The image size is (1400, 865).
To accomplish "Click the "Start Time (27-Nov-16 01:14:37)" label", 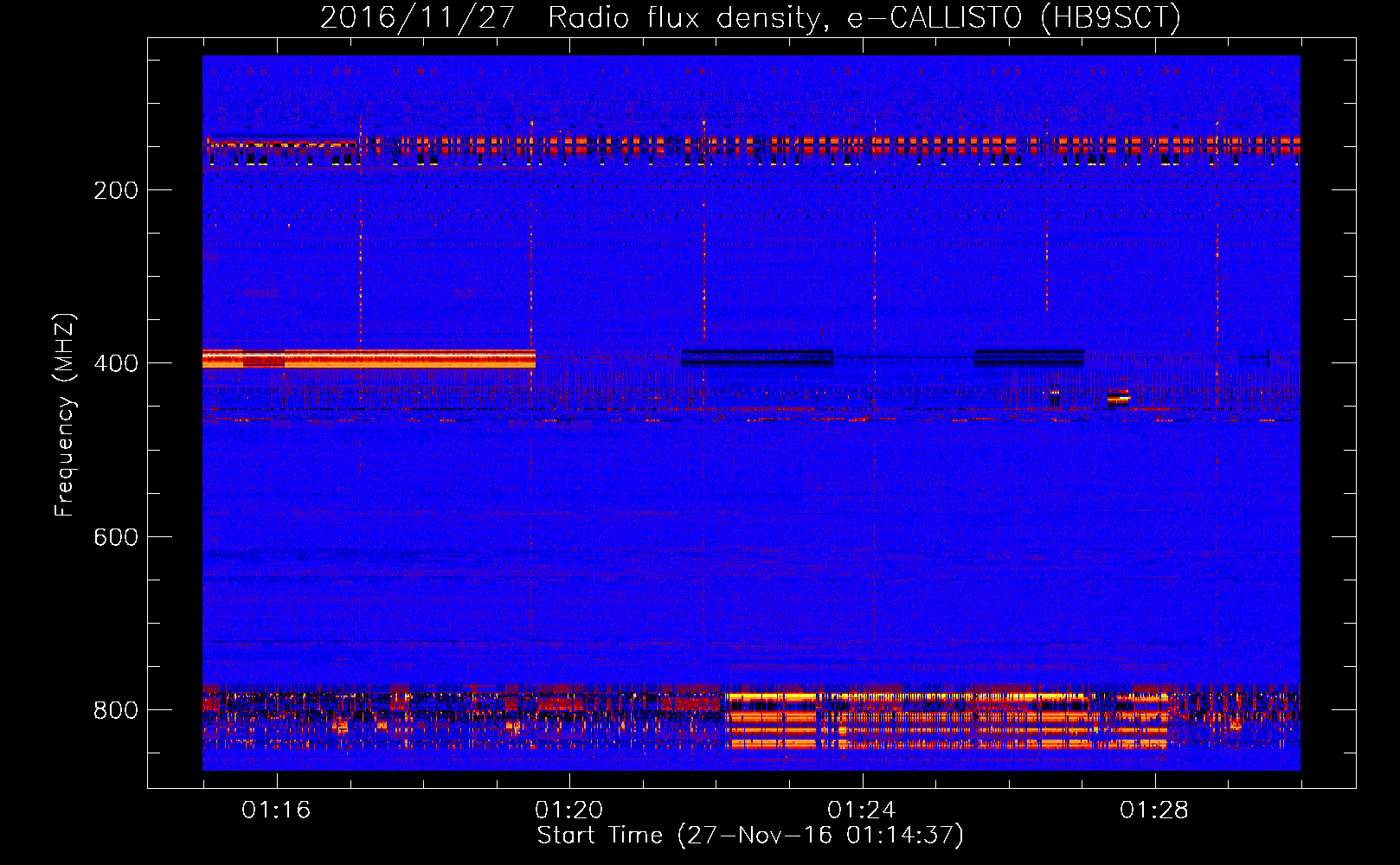I will point(750,836).
